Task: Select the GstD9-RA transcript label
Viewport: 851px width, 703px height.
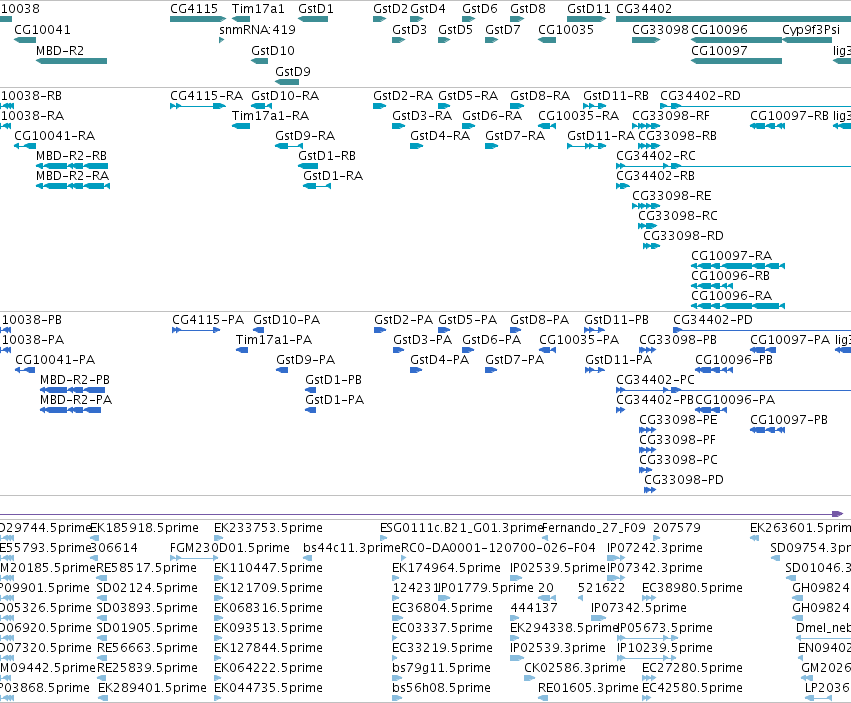Action: coord(305,136)
